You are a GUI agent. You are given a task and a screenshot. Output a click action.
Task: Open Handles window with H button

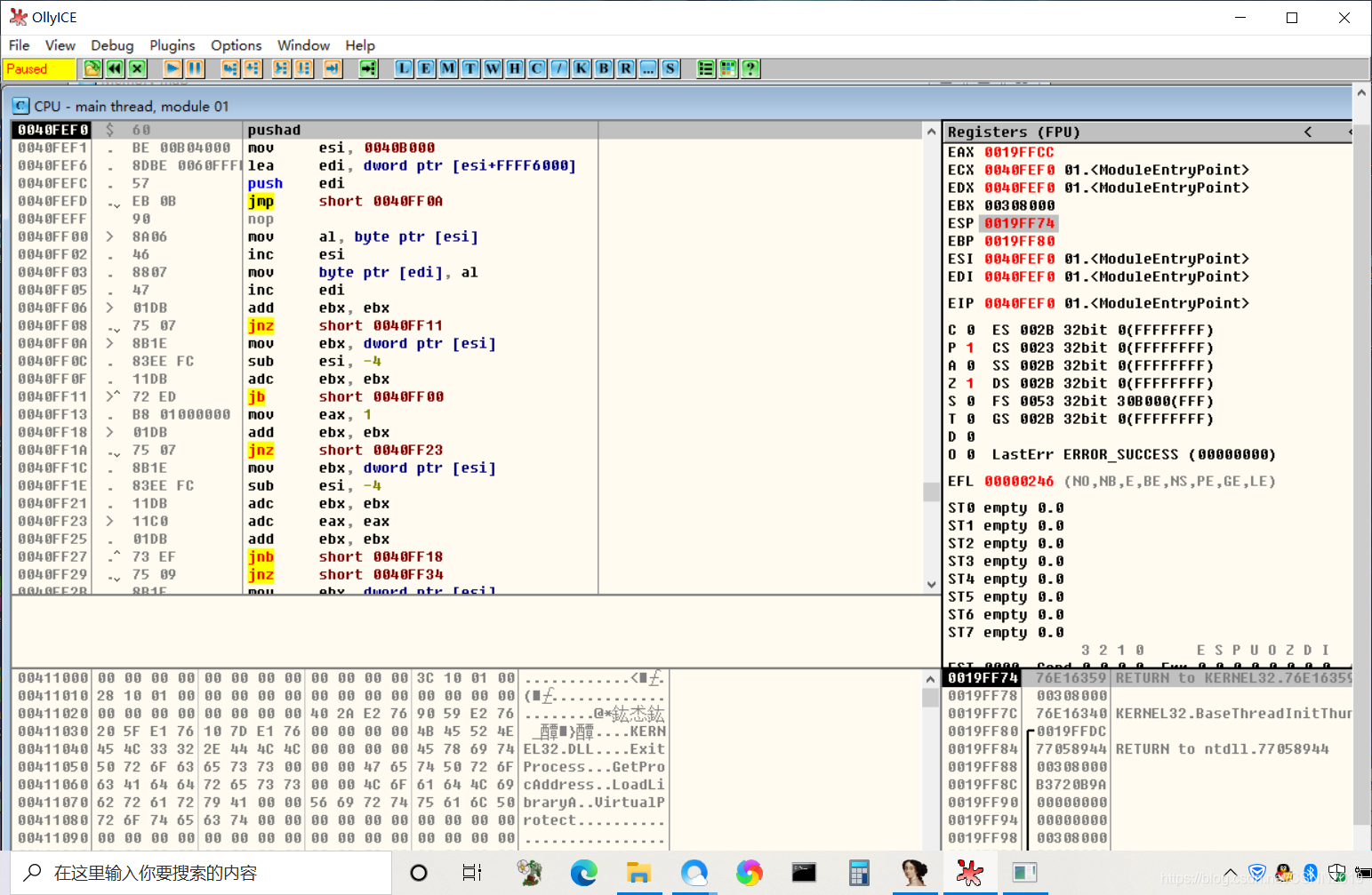515,68
